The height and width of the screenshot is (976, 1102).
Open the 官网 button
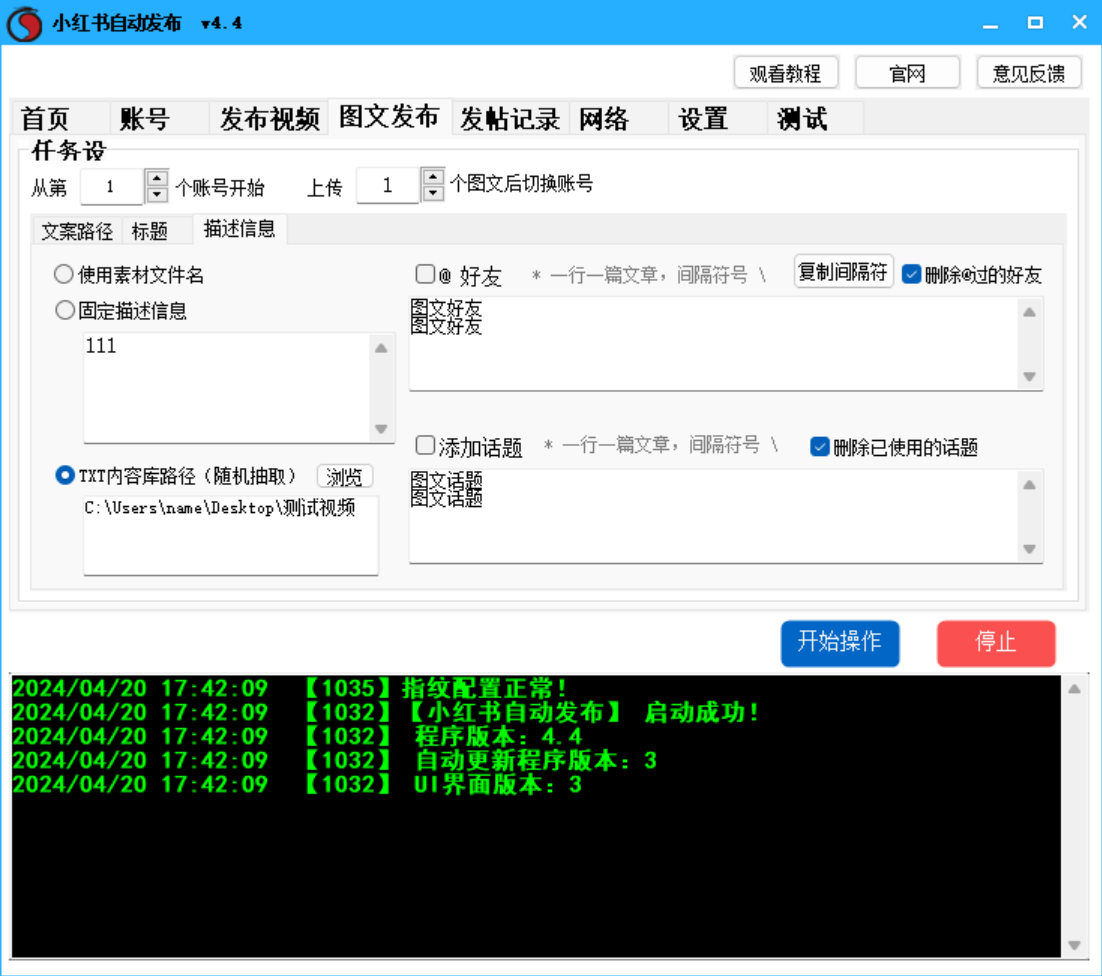[907, 73]
